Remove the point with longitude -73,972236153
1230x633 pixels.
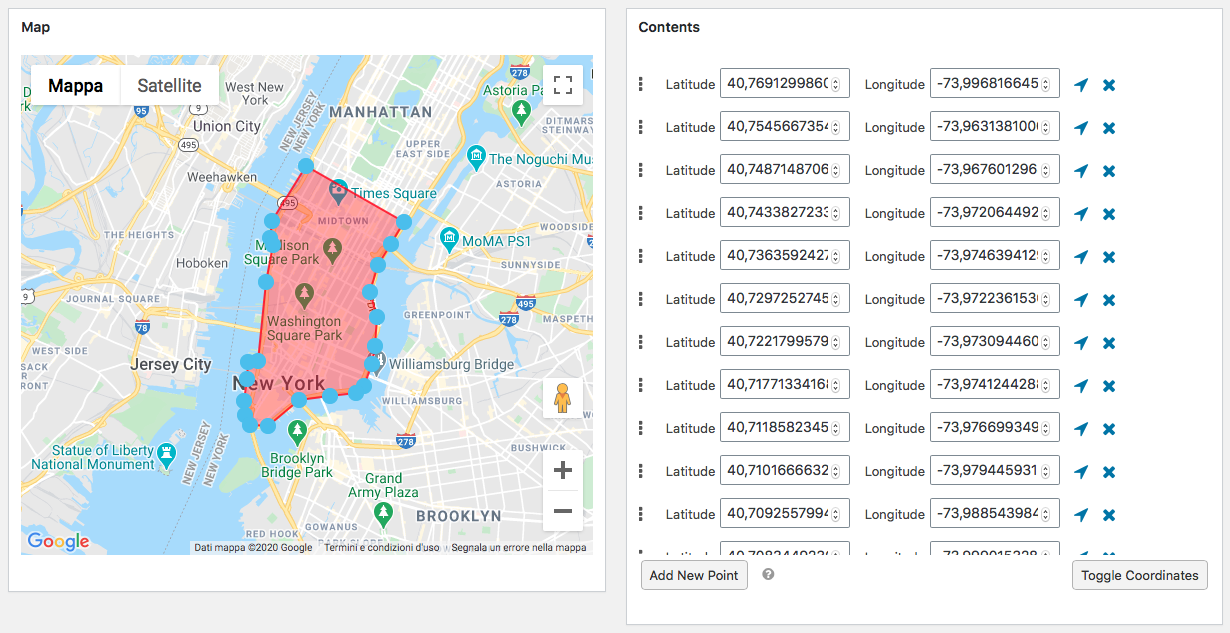(x=1109, y=300)
